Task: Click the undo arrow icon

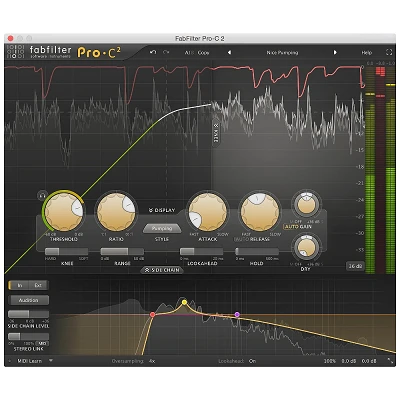Action: [x=153, y=52]
